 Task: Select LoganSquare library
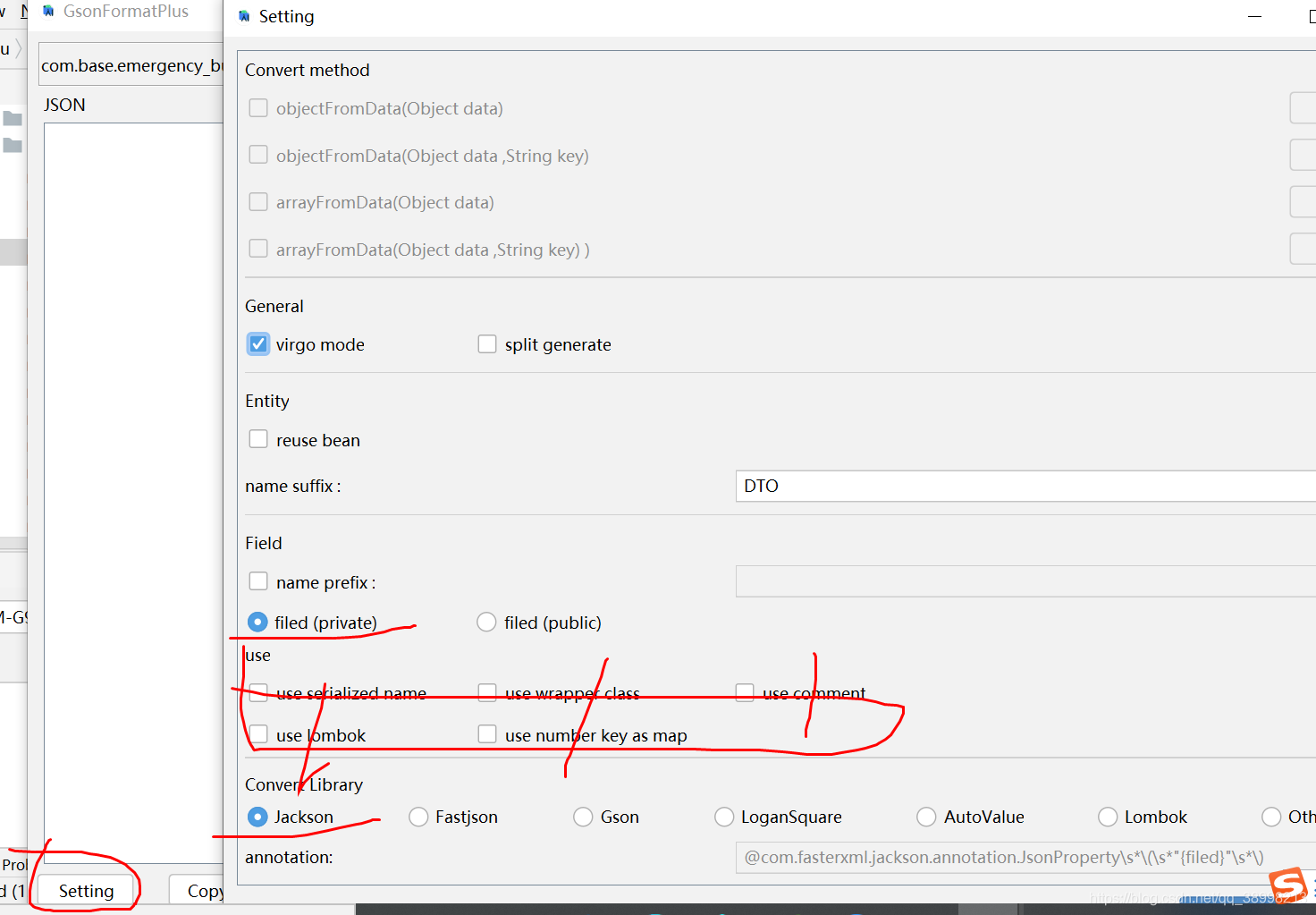[724, 817]
